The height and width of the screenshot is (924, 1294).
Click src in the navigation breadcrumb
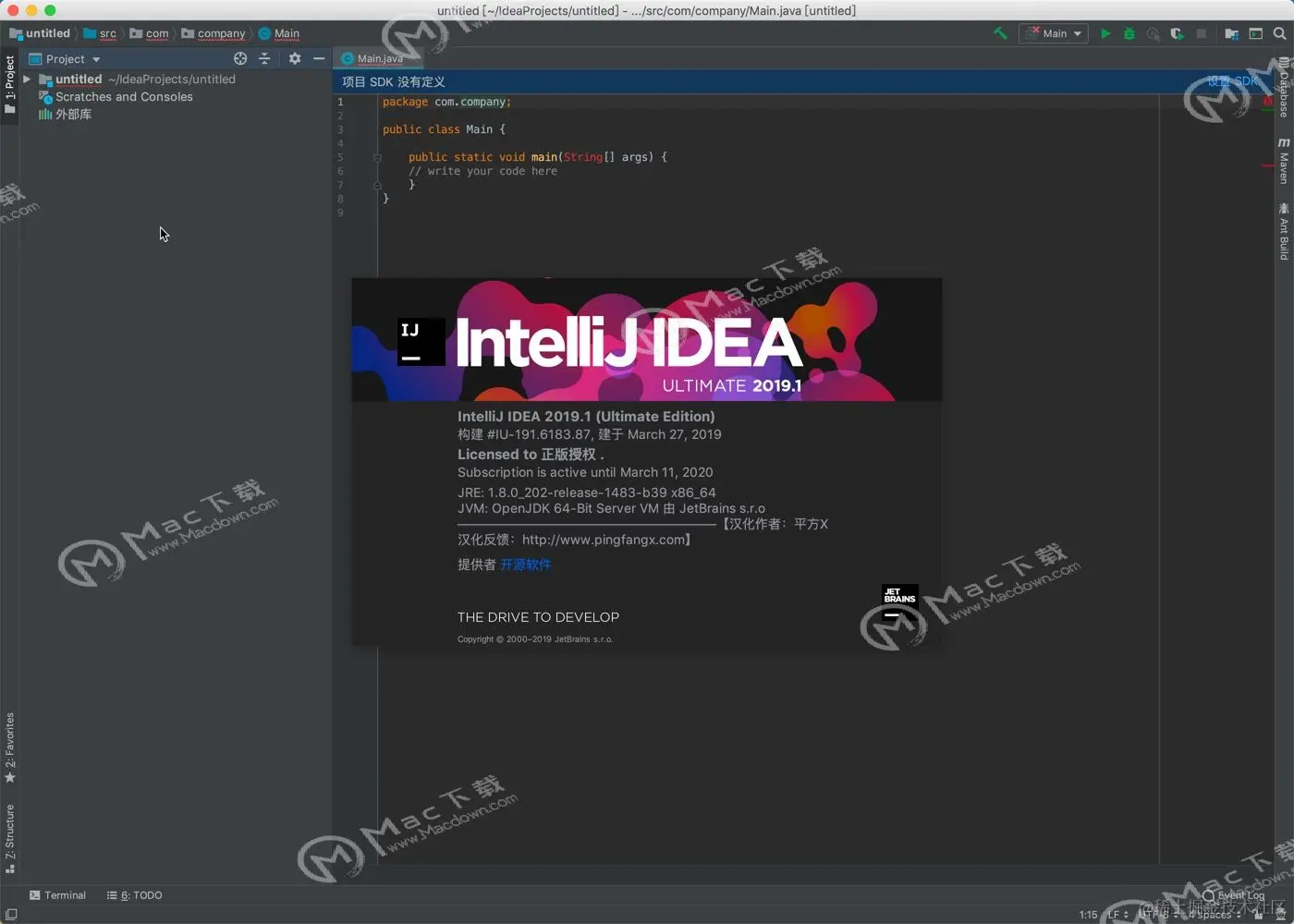coord(100,33)
